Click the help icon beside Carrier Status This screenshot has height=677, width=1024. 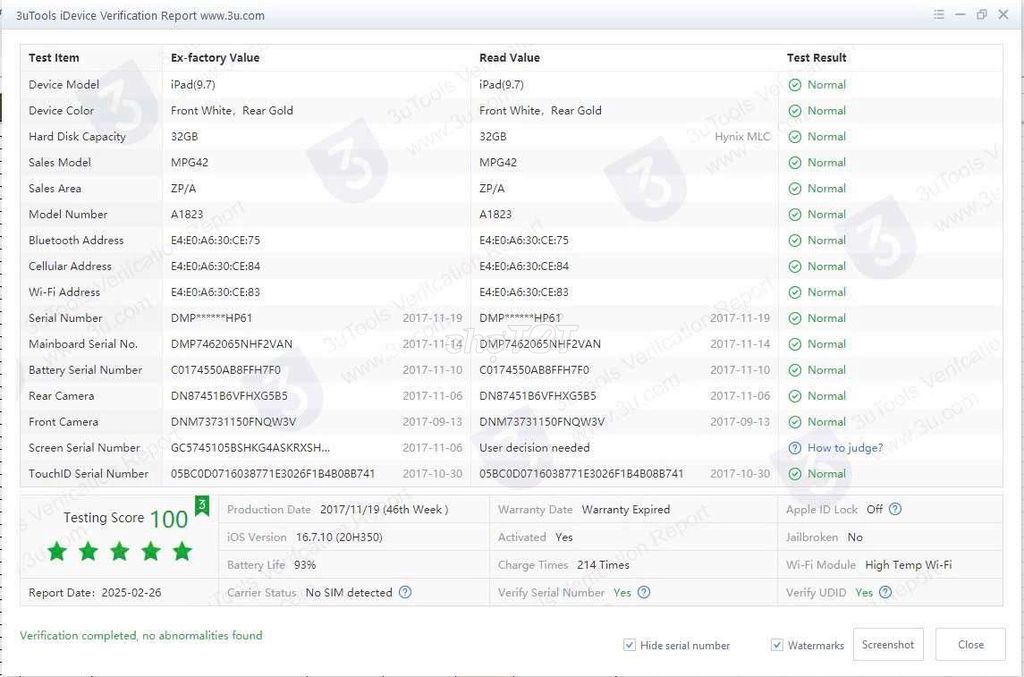coord(405,592)
